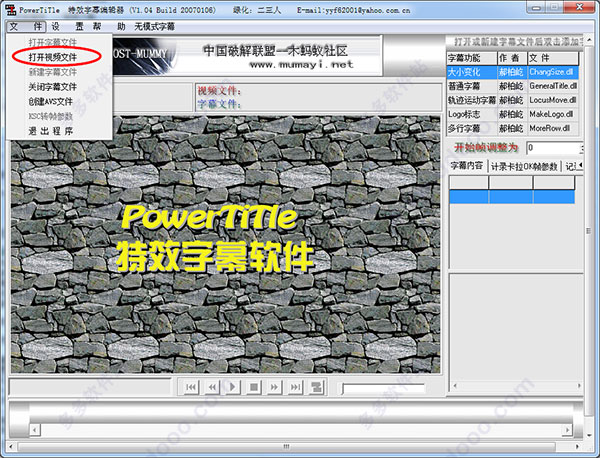Switch to the 字幕内容 tab
This screenshot has width=600, height=458.
pos(466,166)
